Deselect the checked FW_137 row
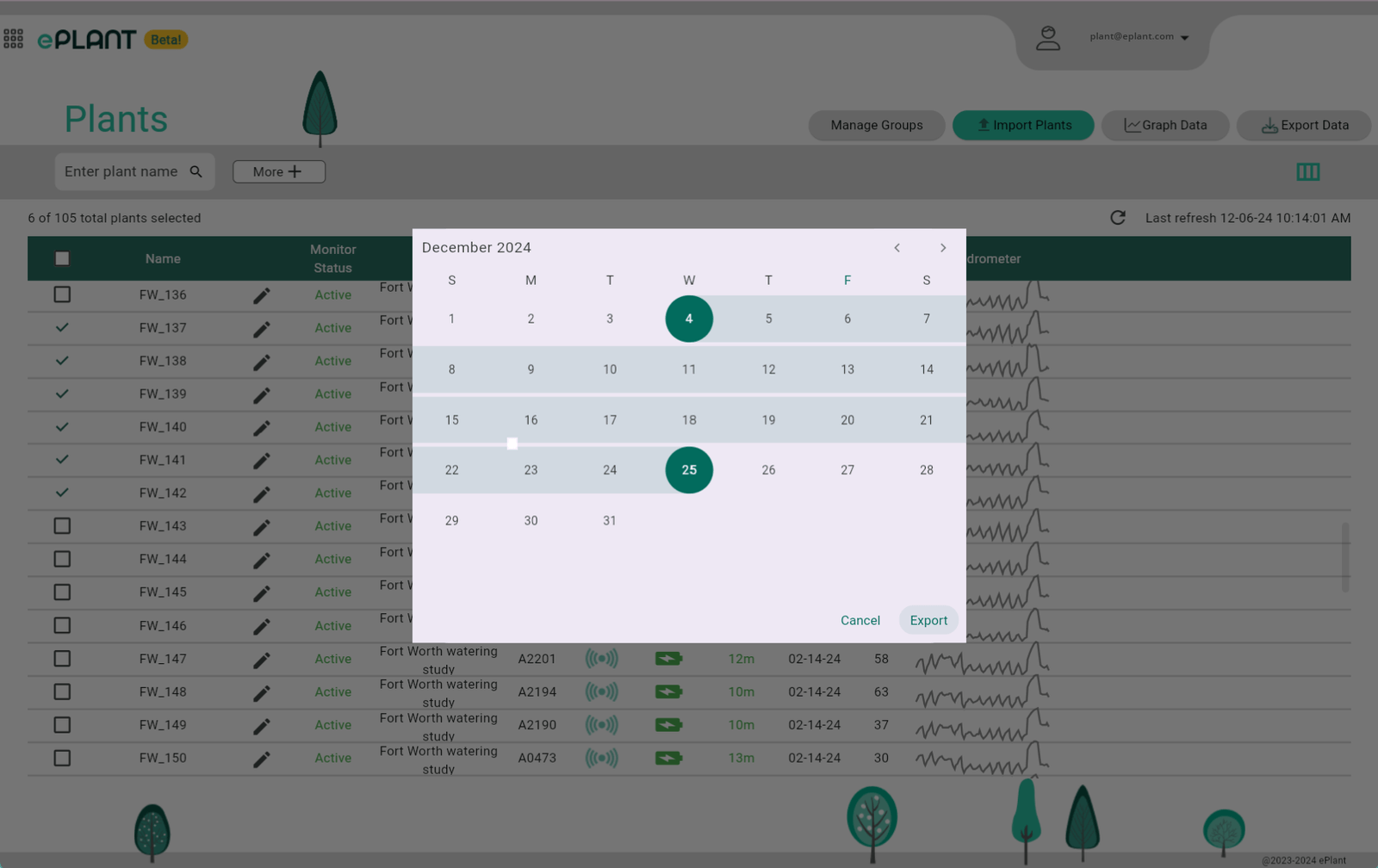 click(x=61, y=327)
